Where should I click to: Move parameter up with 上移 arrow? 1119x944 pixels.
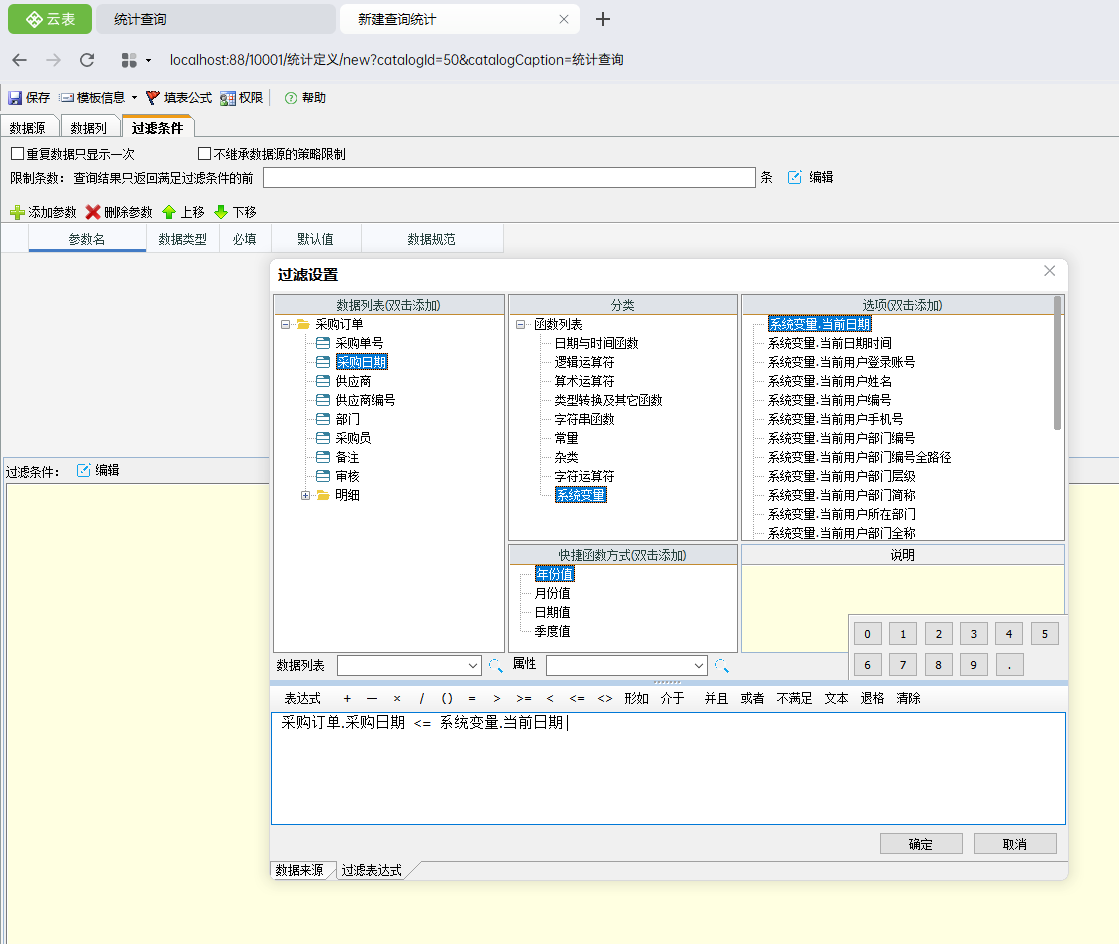coord(169,212)
